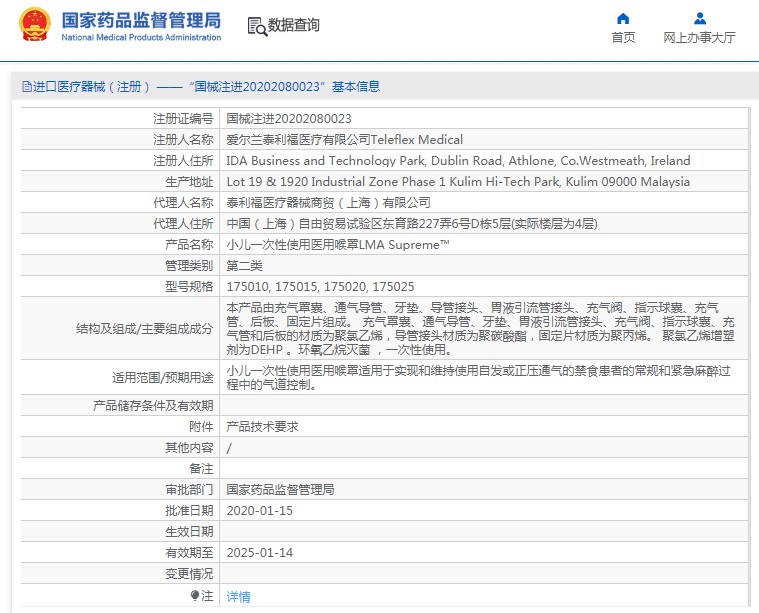Screen dimensions: 759x613
Task: Click the bulb icon beside 注
Action: [x=195, y=595]
